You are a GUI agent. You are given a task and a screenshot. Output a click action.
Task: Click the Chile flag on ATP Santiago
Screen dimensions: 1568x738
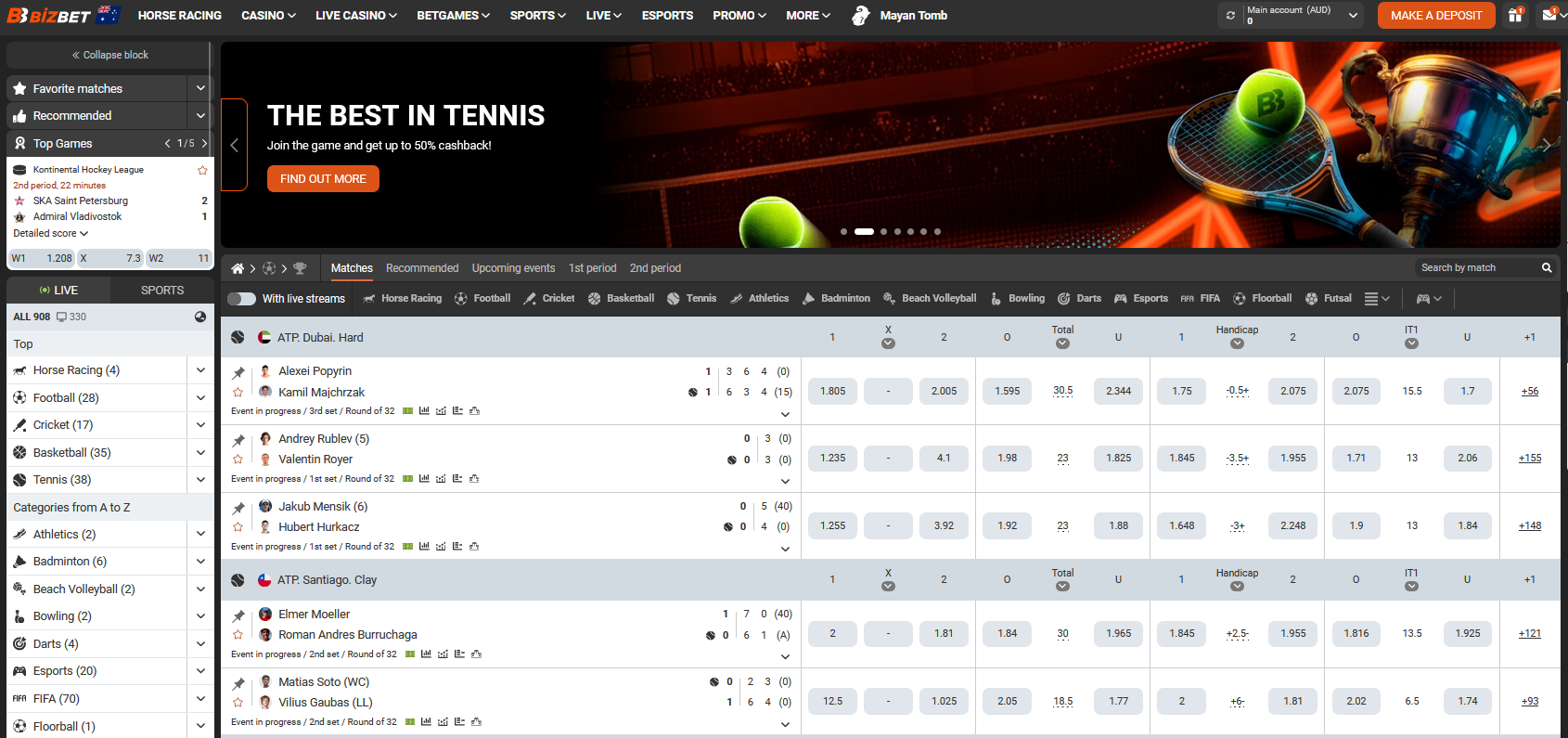pyautogui.click(x=264, y=579)
